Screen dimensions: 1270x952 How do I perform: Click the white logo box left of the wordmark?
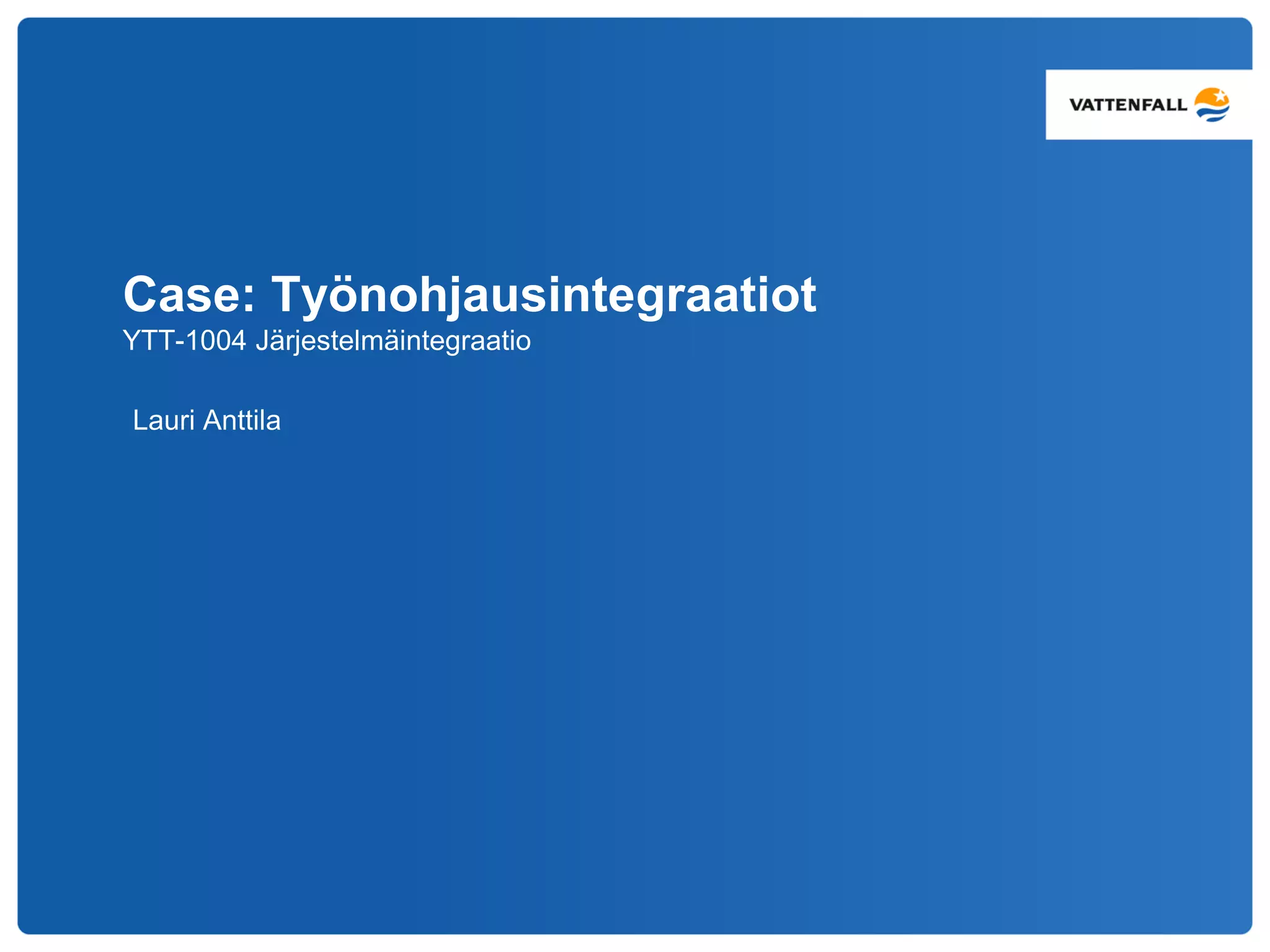pos(1057,105)
